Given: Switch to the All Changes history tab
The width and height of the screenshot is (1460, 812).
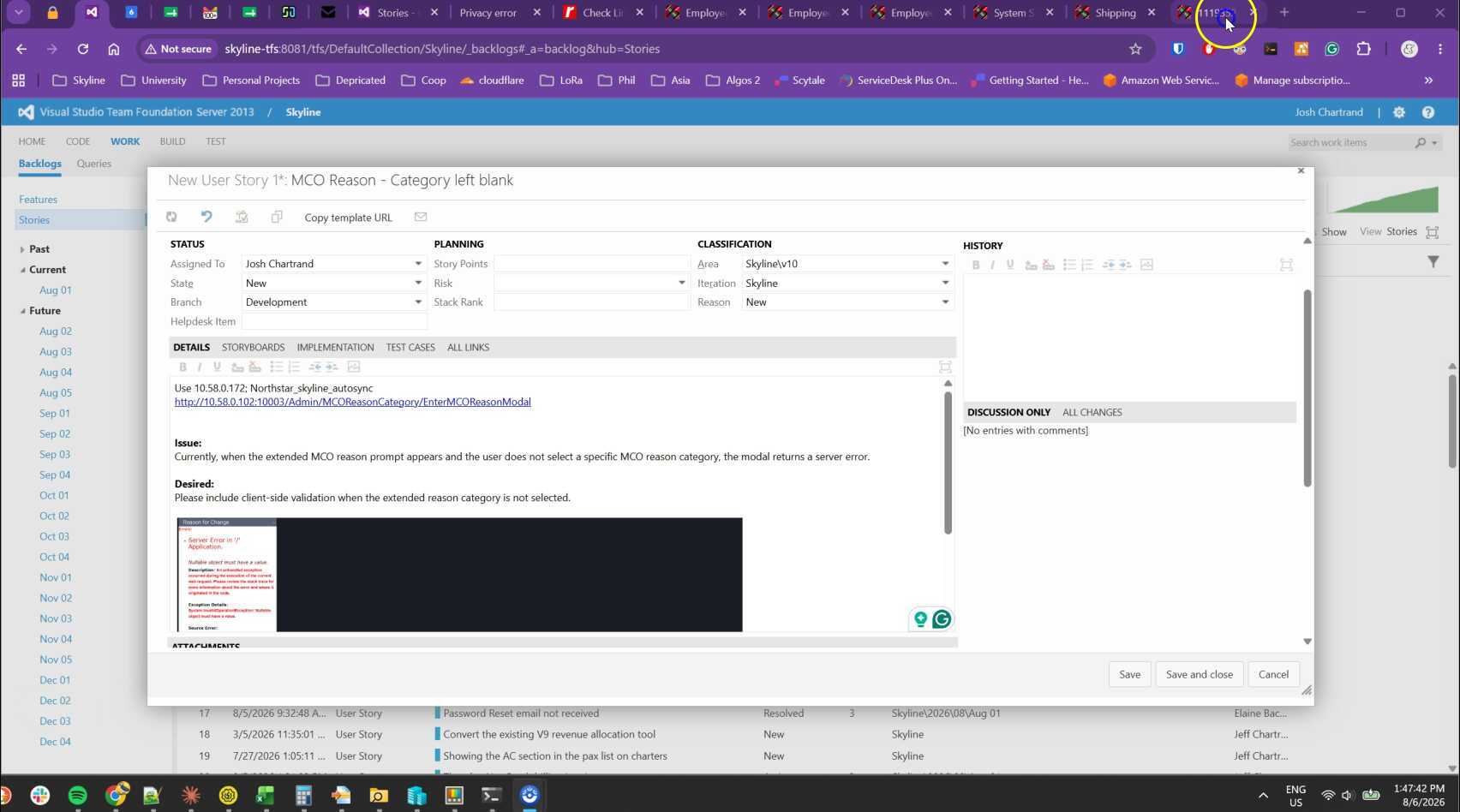Looking at the screenshot, I should pos(1092,413).
